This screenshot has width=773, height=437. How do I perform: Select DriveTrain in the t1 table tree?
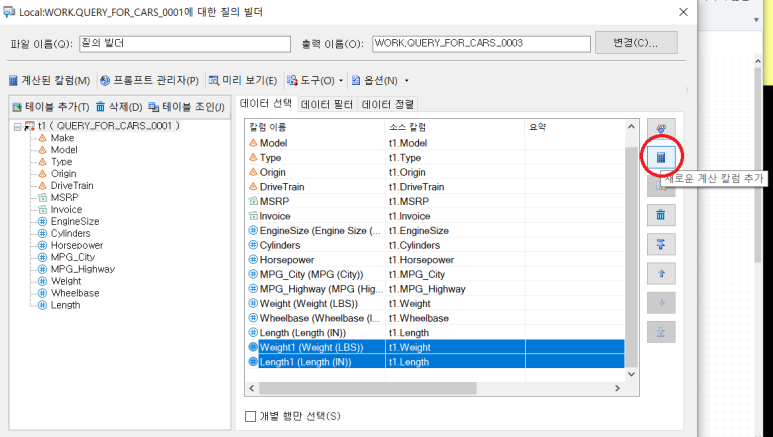72,185
